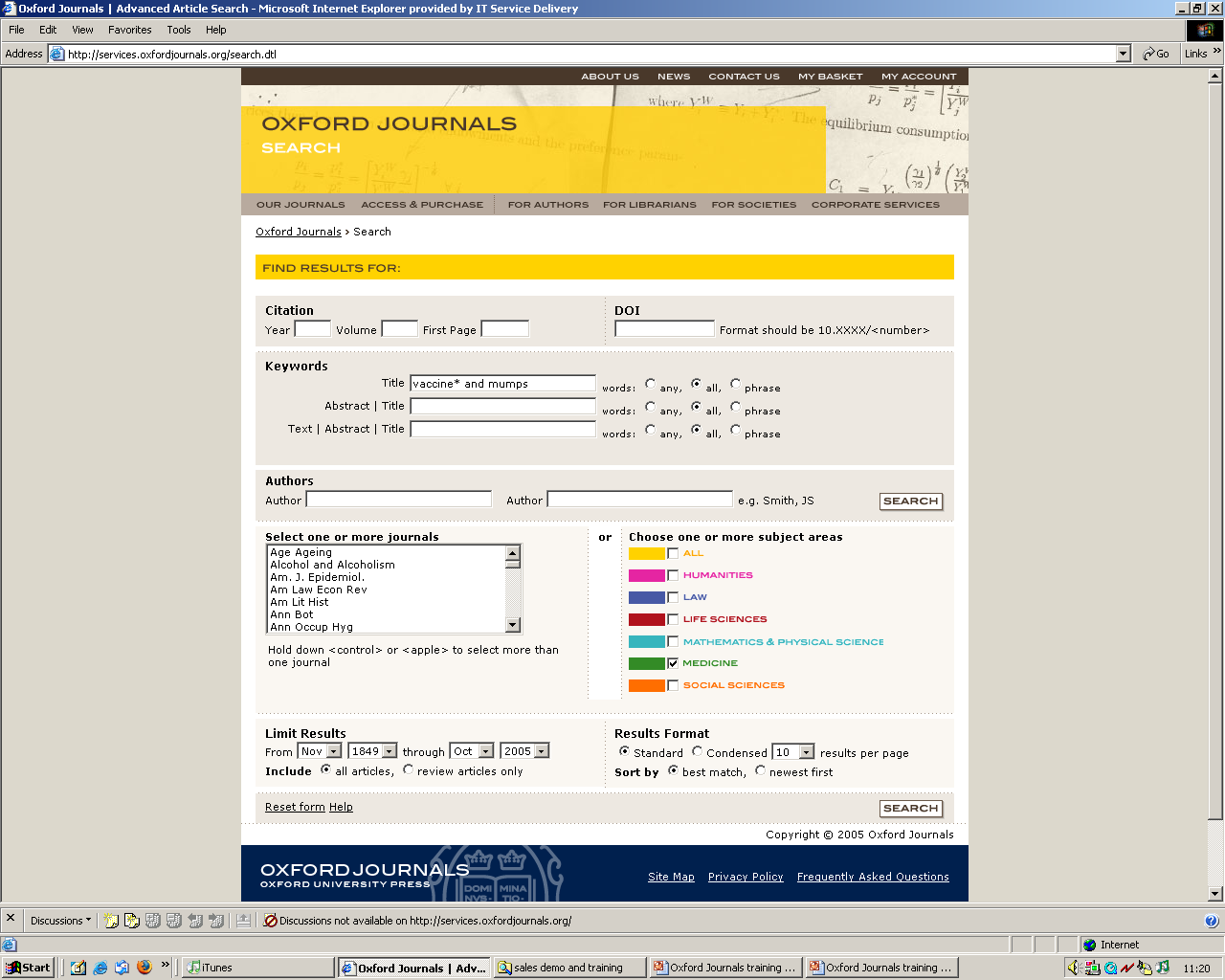Choose sort by newest first
This screenshot has width=1225, height=980.
pyautogui.click(x=760, y=770)
